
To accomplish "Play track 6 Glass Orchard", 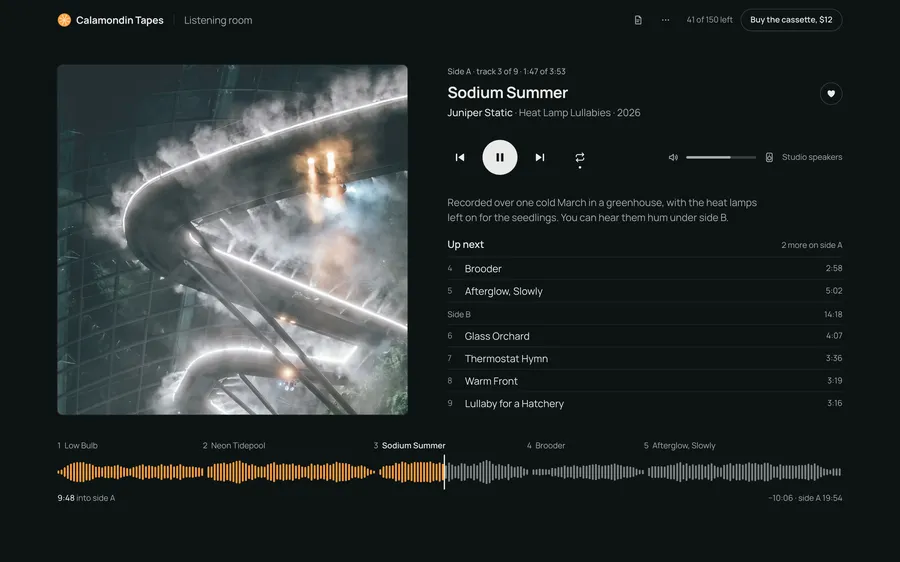I will pos(645,336).
